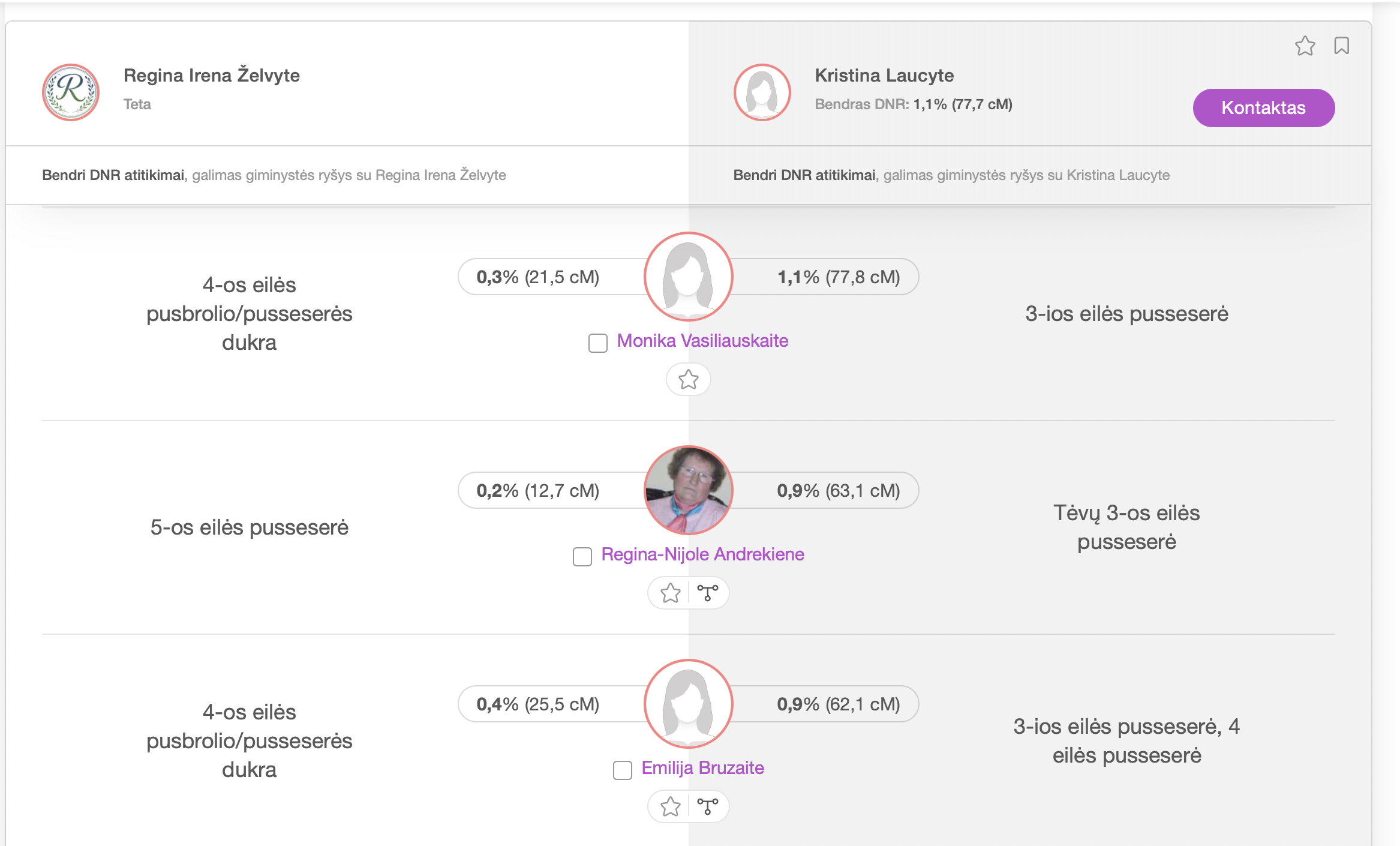
Task: Click Kristina Laucyte's avatar in header
Action: [x=762, y=92]
